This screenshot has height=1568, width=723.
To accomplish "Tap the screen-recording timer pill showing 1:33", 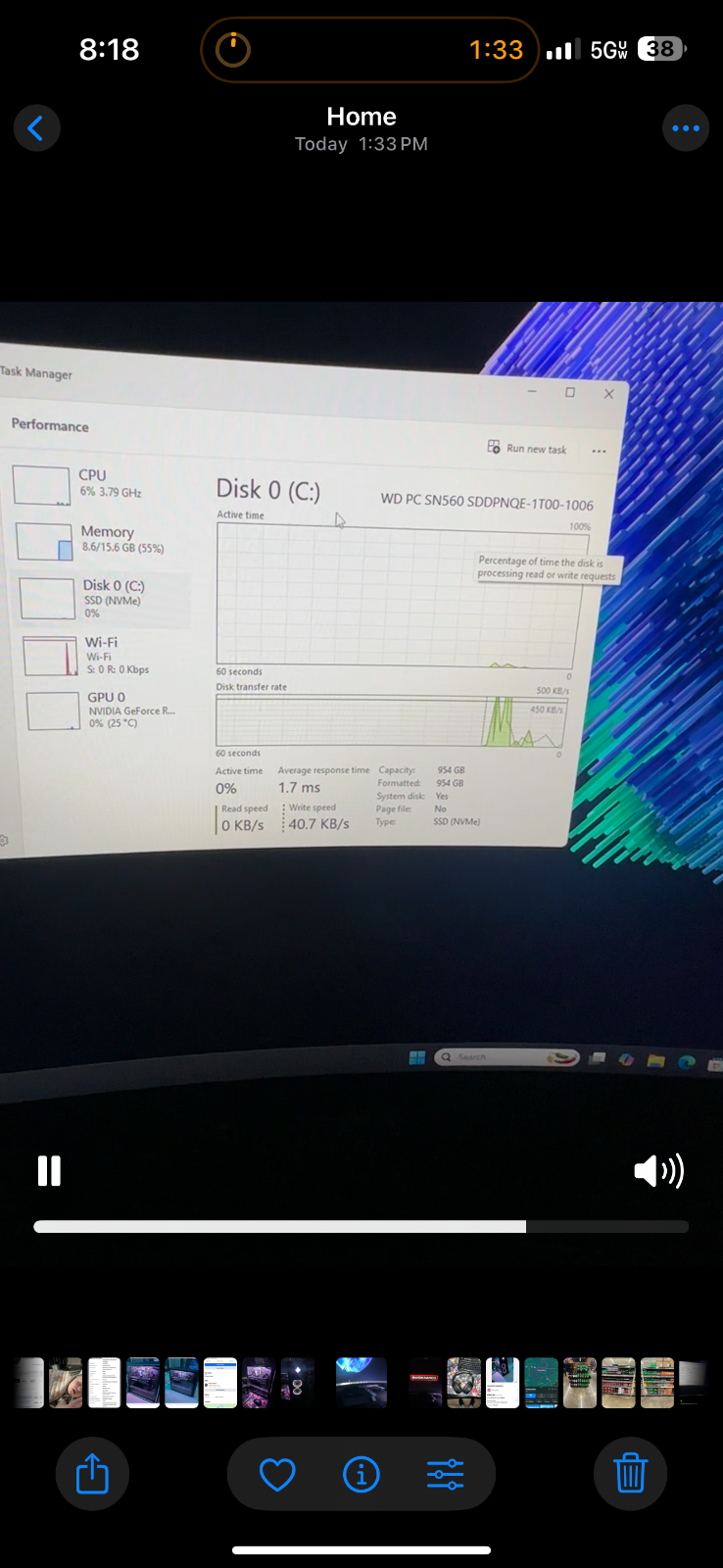I will pos(370,50).
